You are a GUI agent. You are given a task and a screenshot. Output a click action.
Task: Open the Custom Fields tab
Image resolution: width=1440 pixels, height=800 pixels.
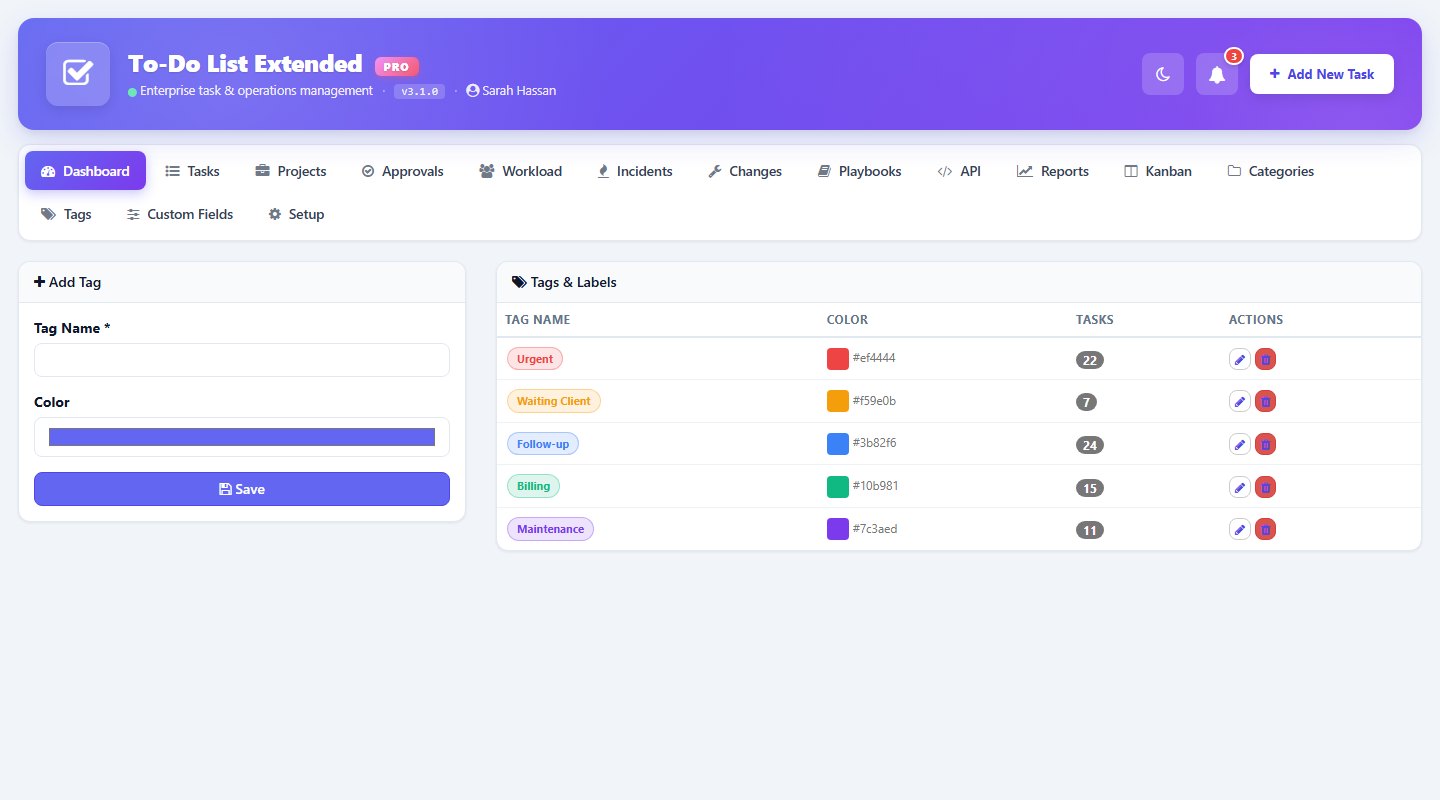coord(180,214)
